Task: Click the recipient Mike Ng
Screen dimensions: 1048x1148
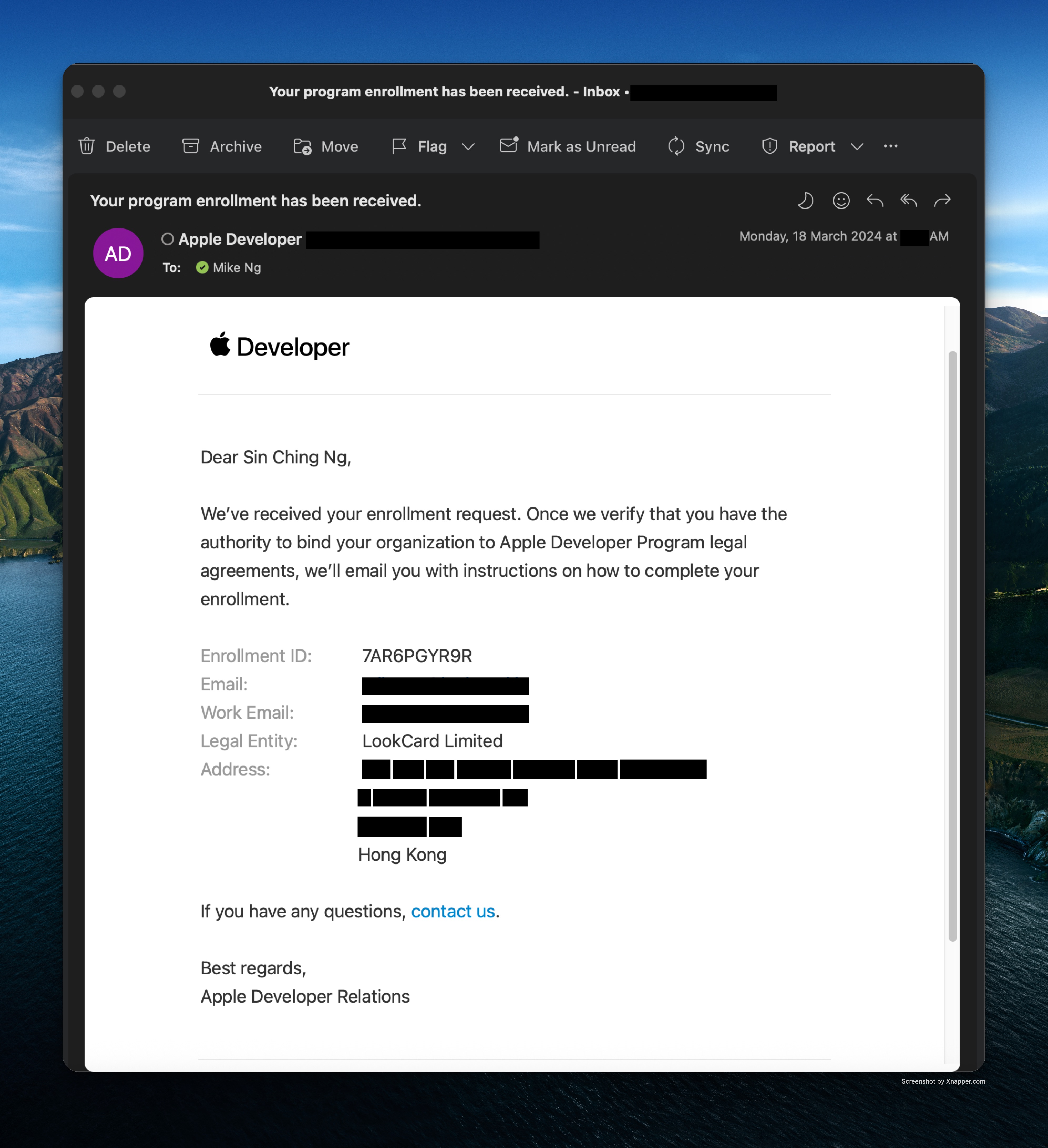Action: pyautogui.click(x=237, y=268)
